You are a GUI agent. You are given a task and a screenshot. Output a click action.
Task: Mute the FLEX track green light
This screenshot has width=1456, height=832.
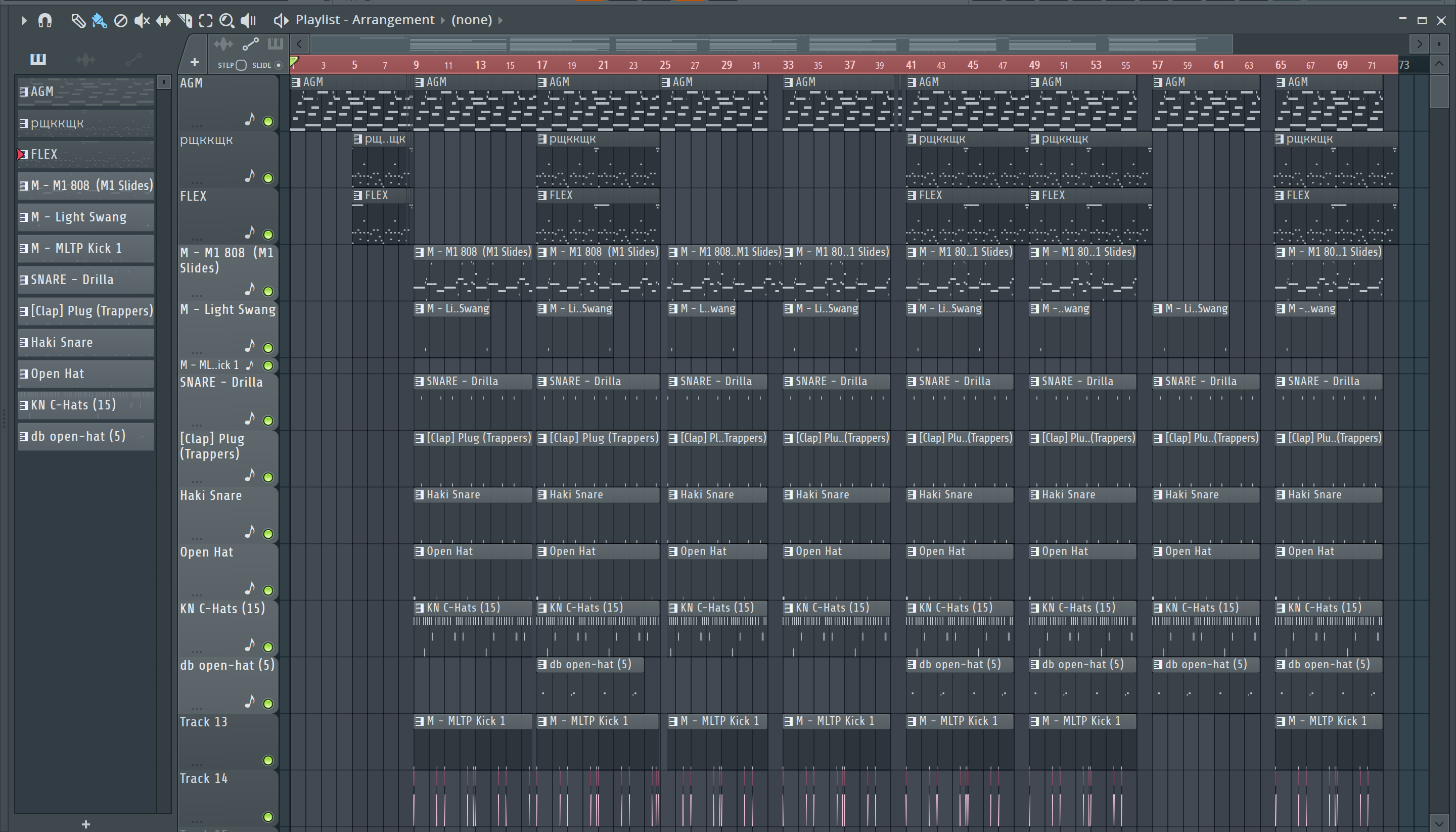tap(268, 235)
